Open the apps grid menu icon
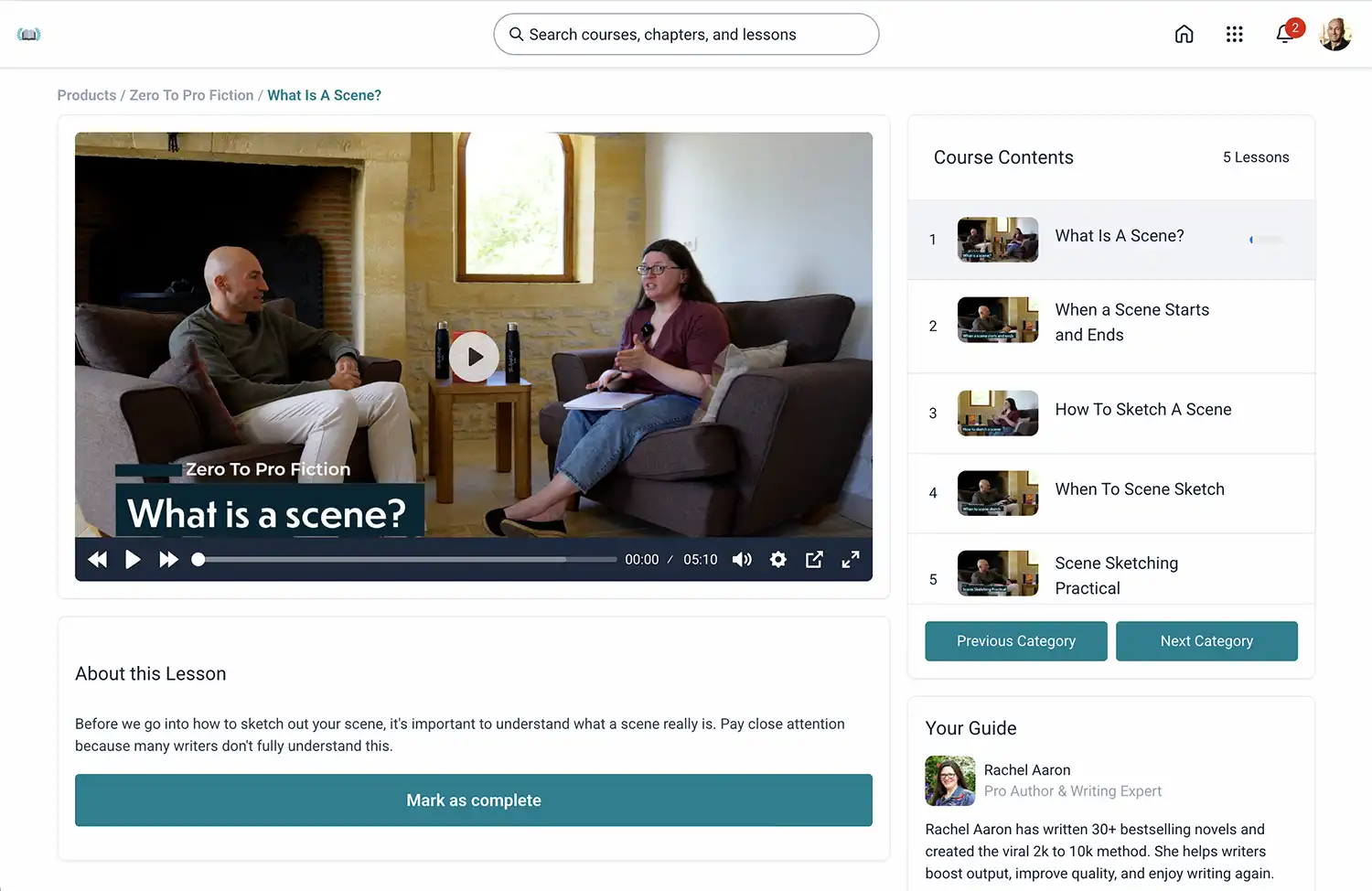The image size is (1372, 891). 1234,34
